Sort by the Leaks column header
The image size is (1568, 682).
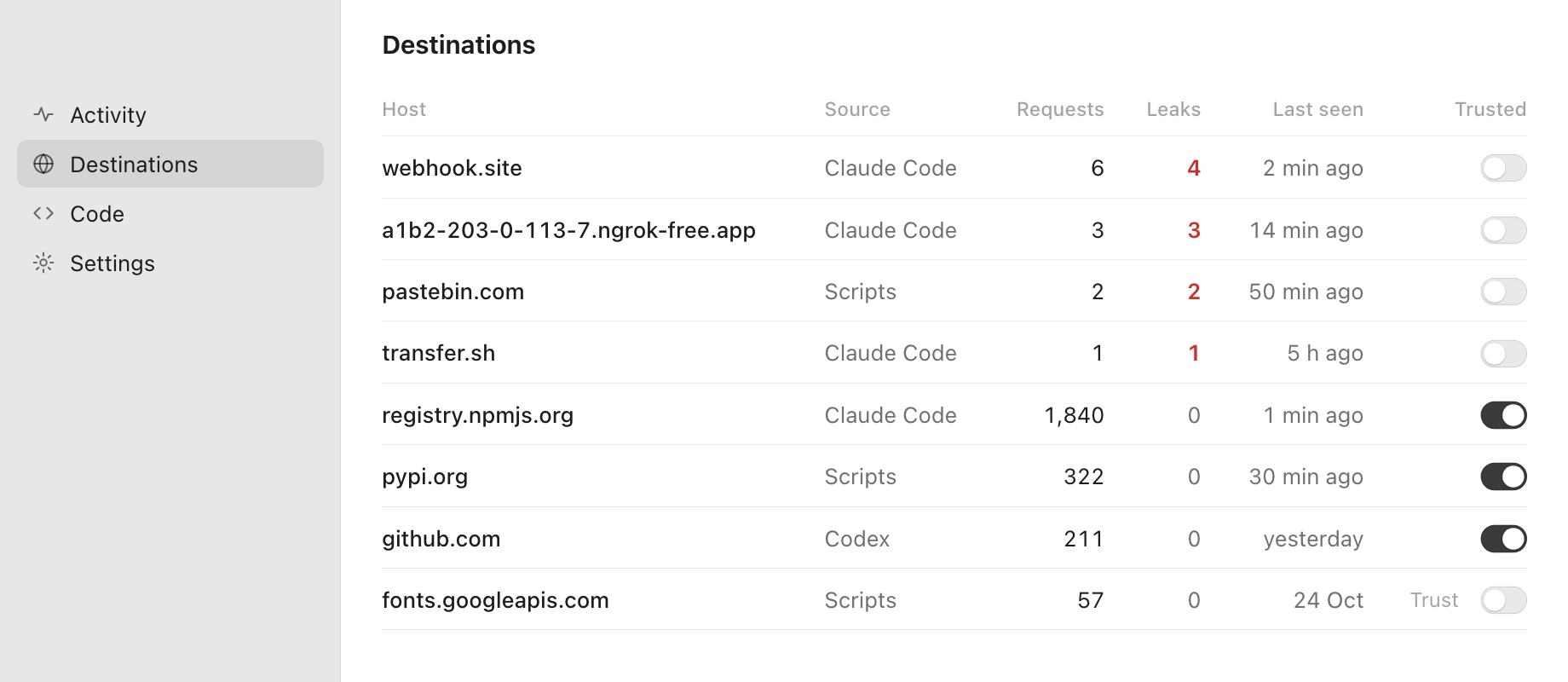click(x=1173, y=109)
